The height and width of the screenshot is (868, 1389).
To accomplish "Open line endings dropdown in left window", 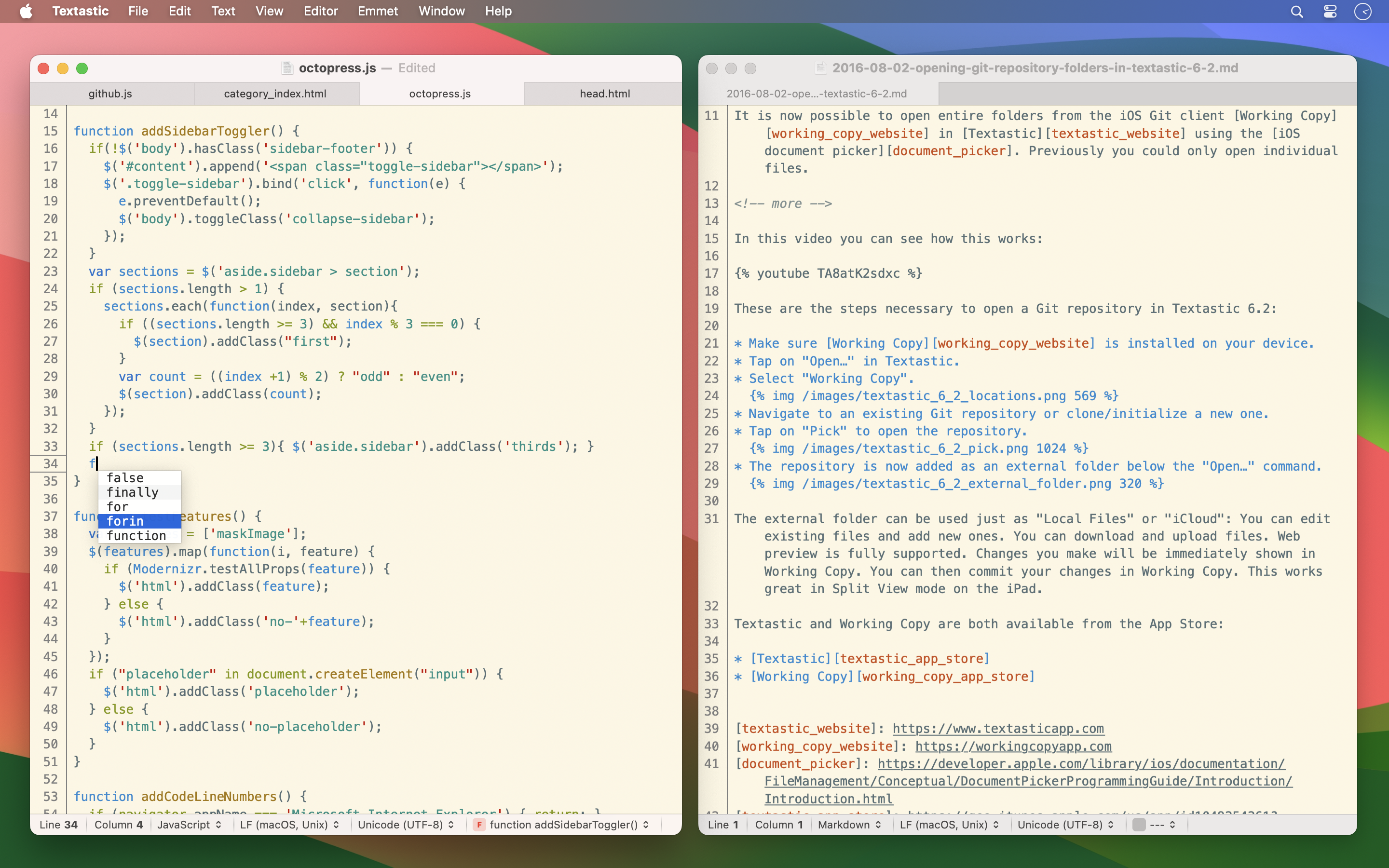I will pyautogui.click(x=290, y=825).
